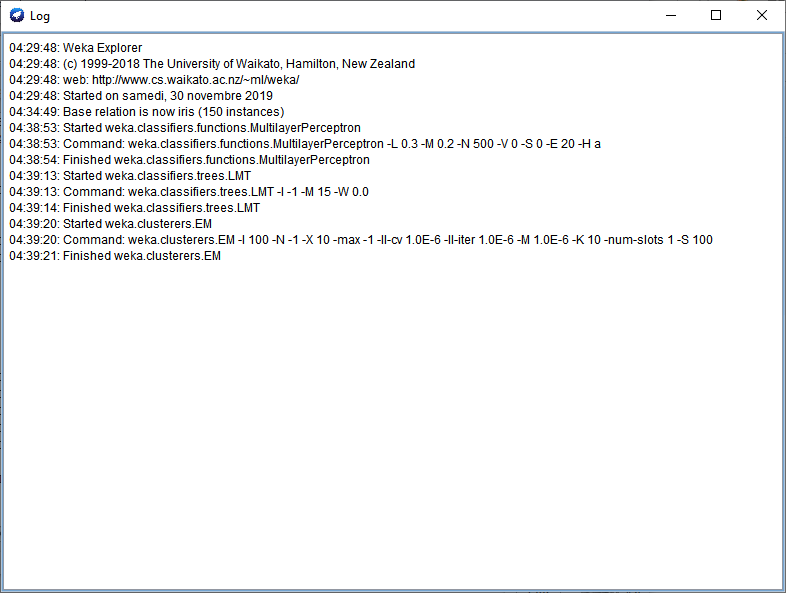Click the 'Log' window title text
This screenshot has height=593, width=786.
(40, 16)
